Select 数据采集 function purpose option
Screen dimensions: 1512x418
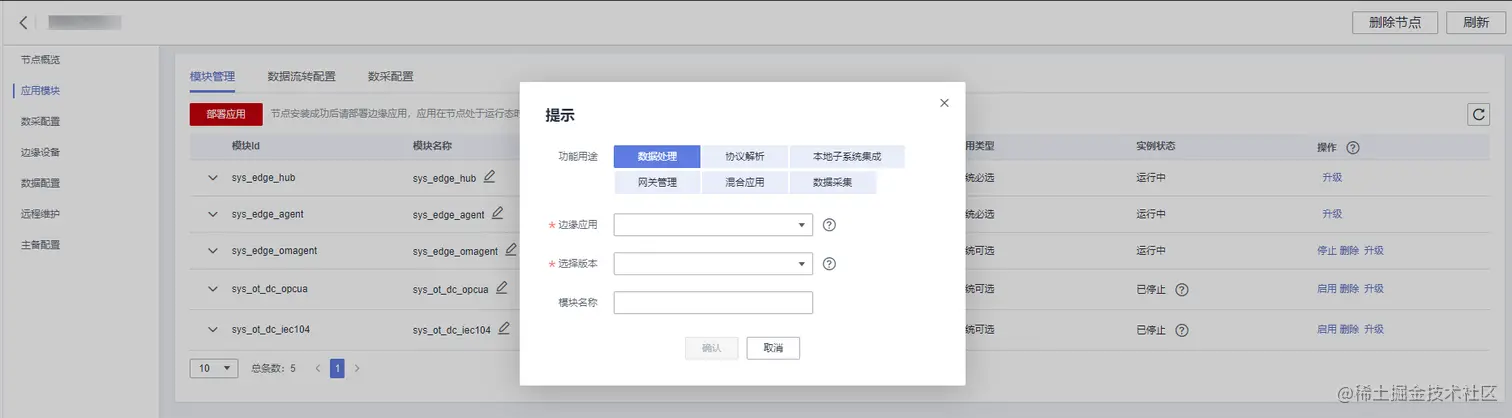pos(832,183)
